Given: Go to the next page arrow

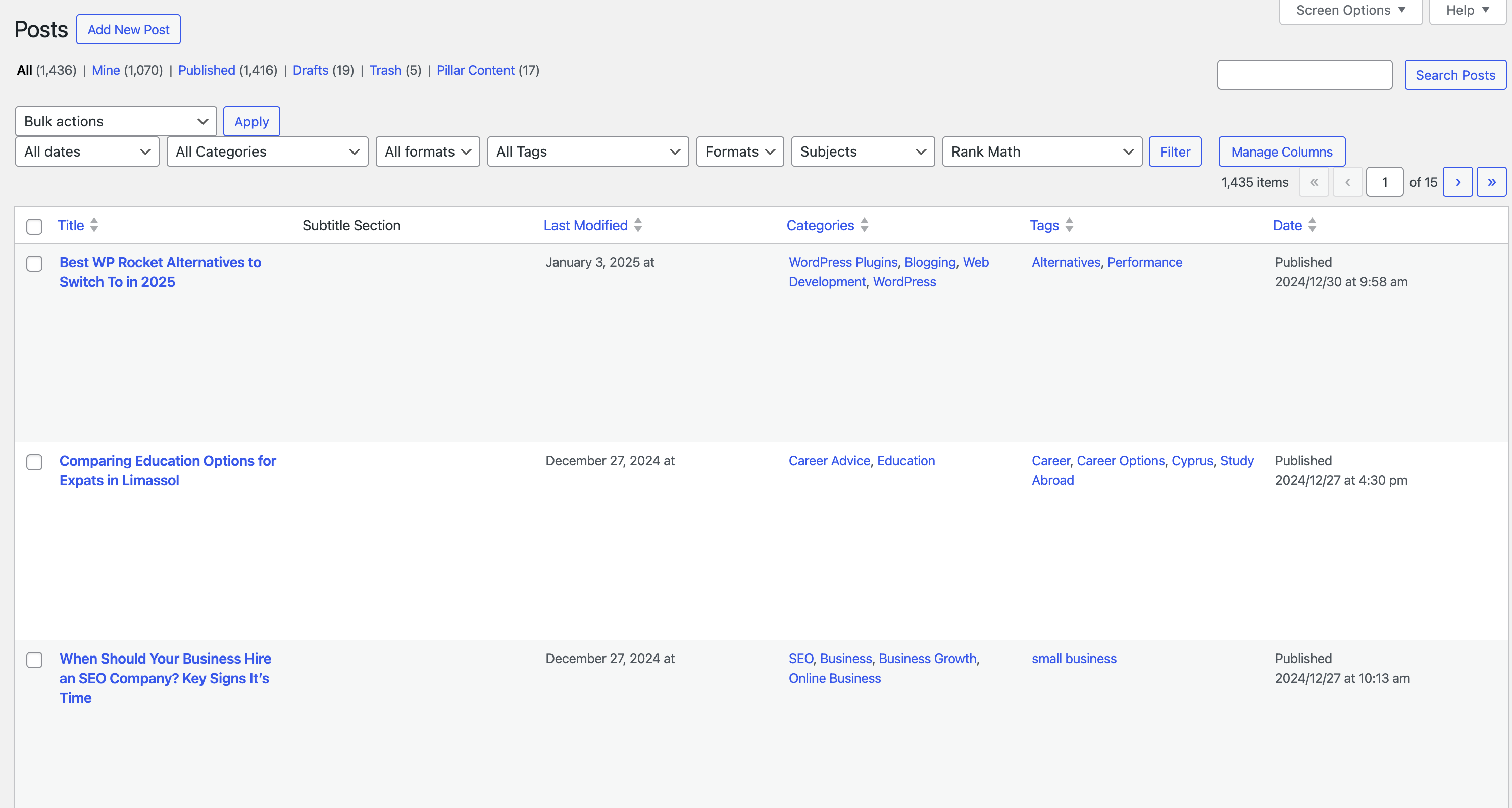Looking at the screenshot, I should [1458, 182].
